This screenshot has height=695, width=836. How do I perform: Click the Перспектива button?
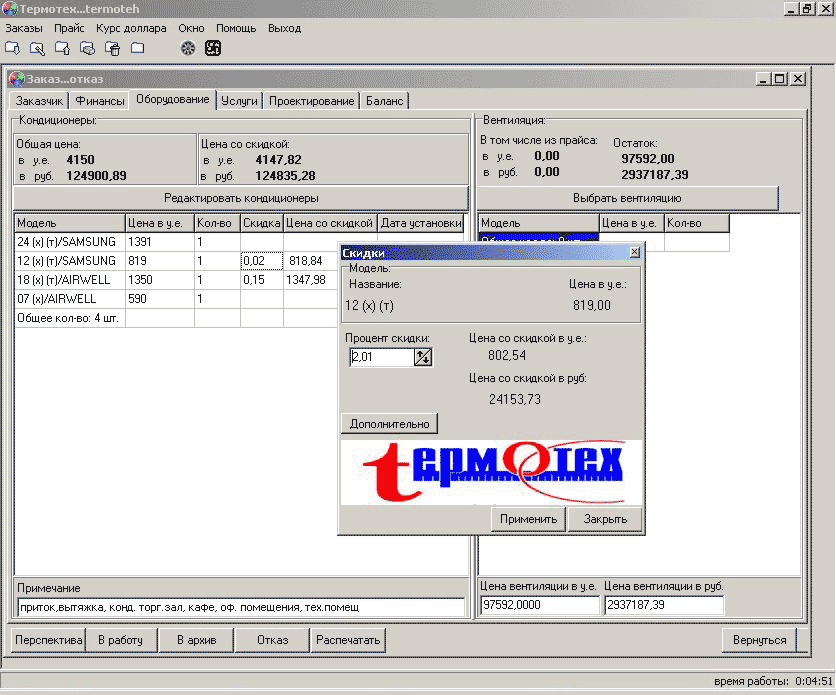[49, 640]
